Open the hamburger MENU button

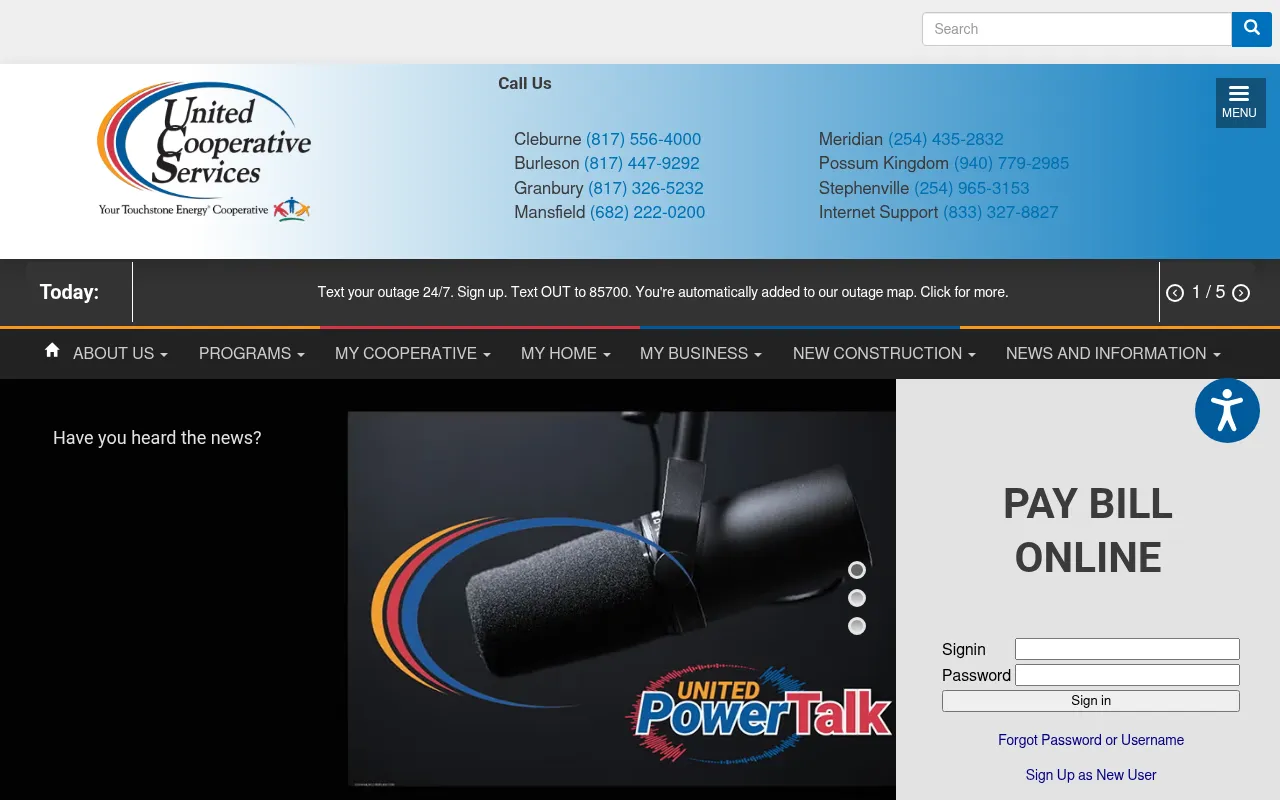[1240, 102]
